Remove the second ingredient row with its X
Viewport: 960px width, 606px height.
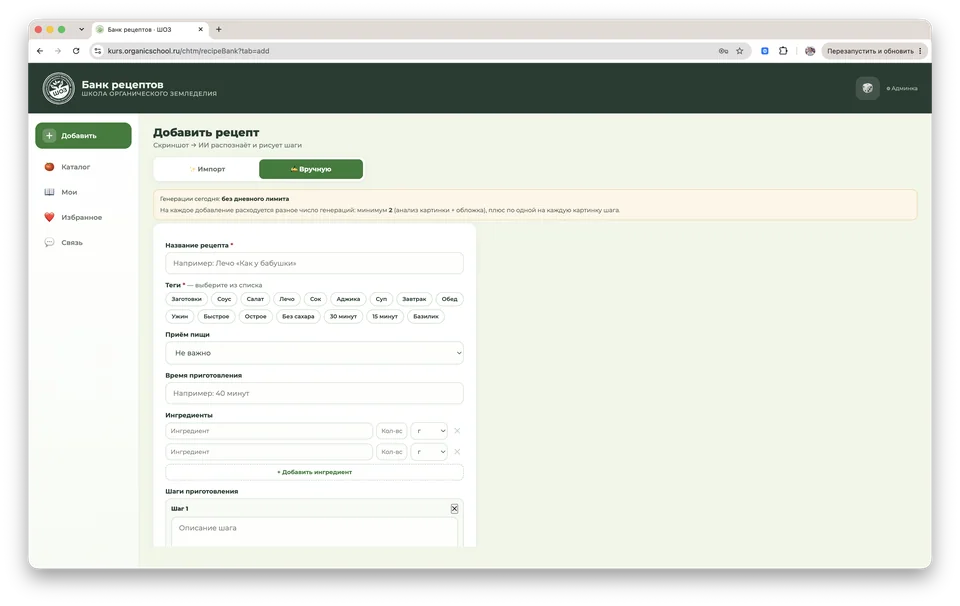pos(457,452)
